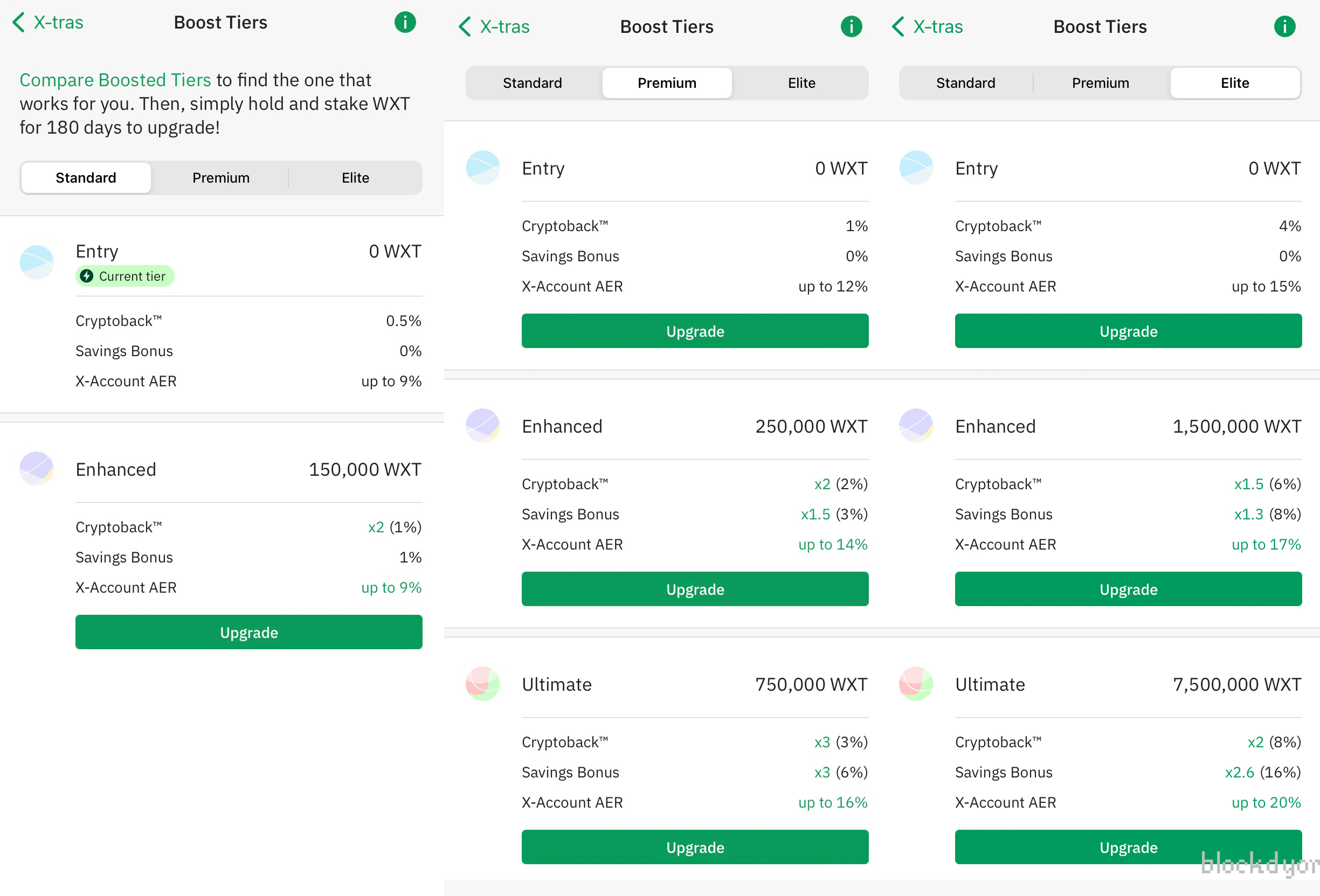Tap the Current tier badge under Entry
Screen dimensions: 1320x896
point(125,276)
